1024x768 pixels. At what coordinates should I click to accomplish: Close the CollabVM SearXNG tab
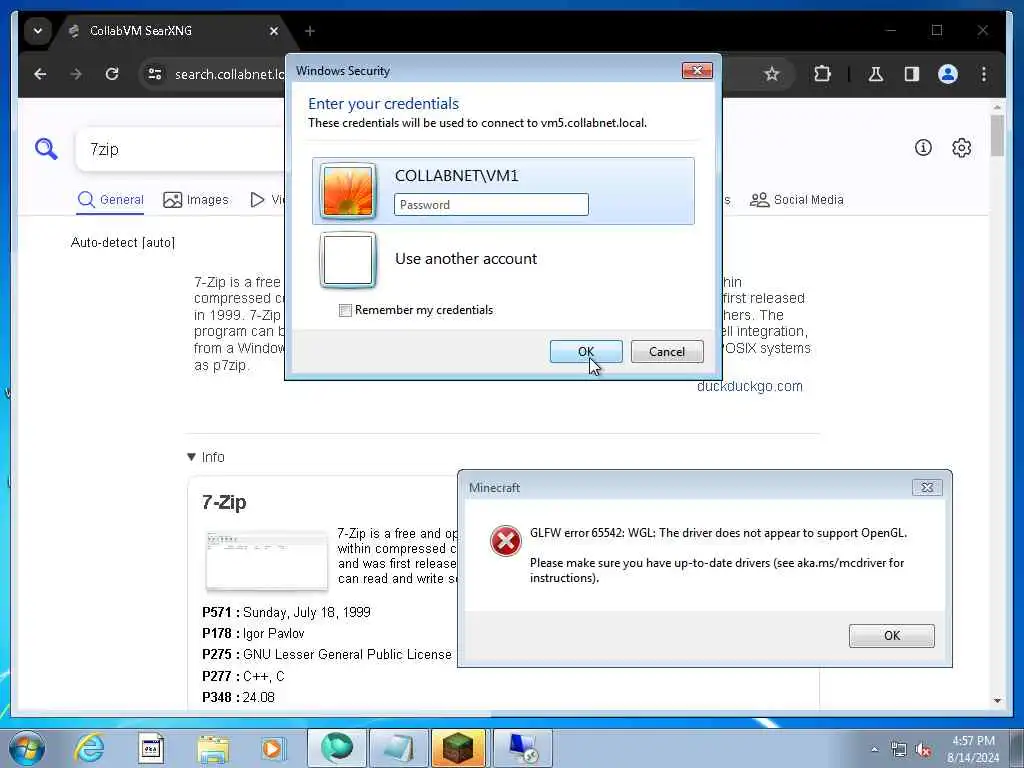274,31
